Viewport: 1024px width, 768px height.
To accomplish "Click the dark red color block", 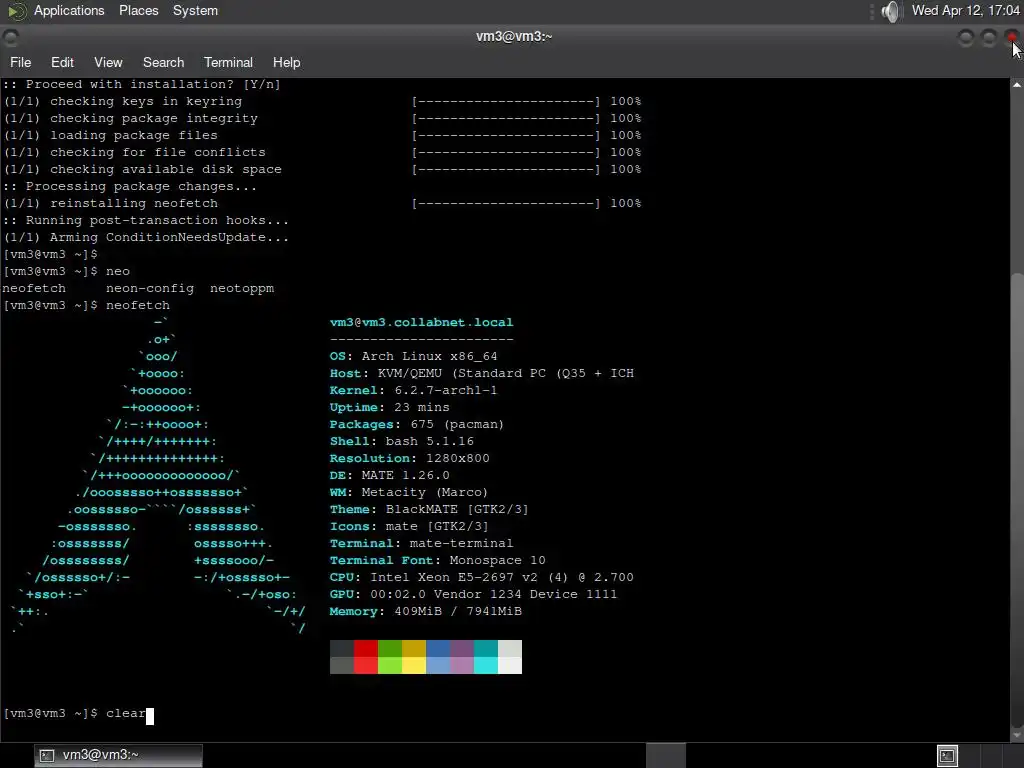I will 366,648.
